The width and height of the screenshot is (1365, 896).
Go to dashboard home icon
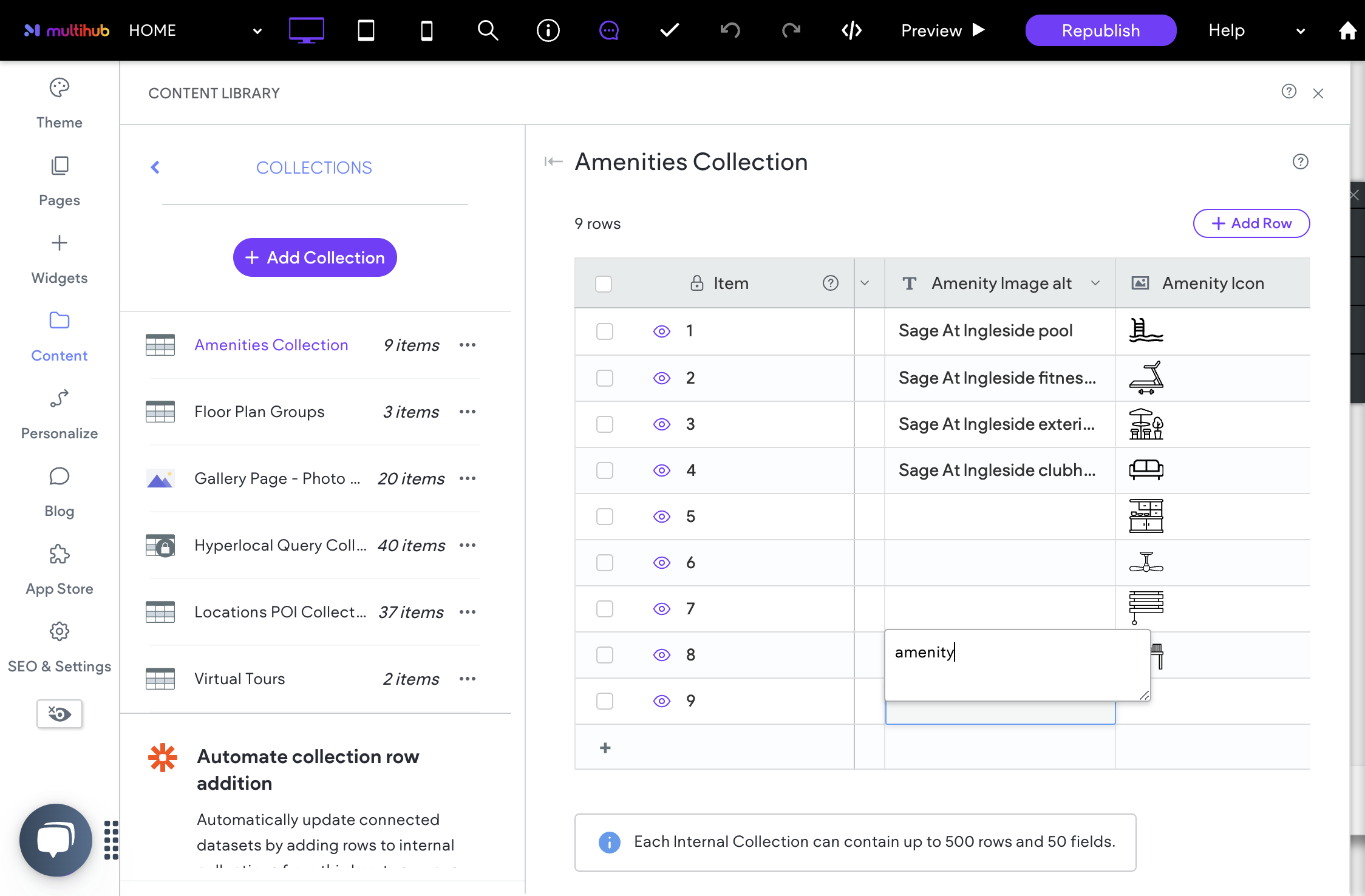pos(1347,30)
